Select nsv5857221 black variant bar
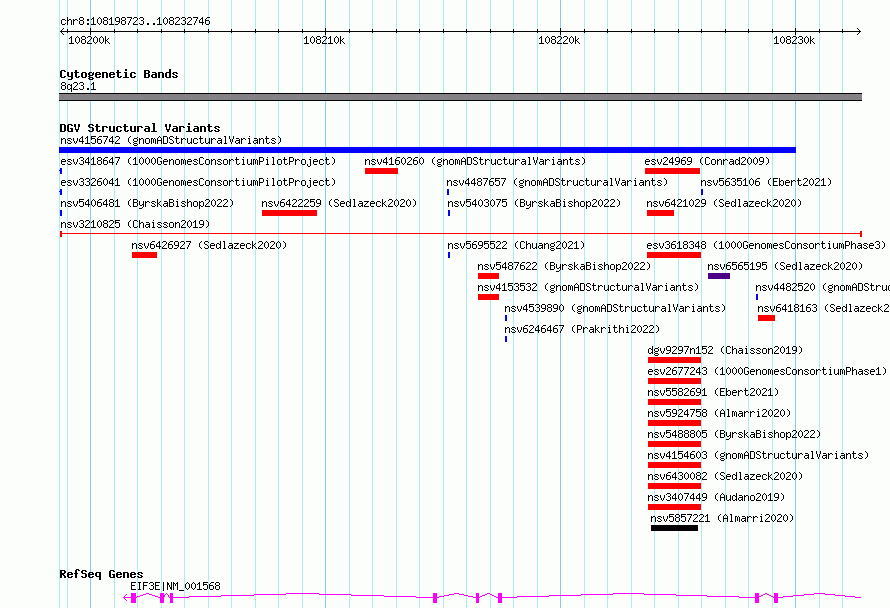The width and height of the screenshot is (890, 608). click(x=674, y=528)
